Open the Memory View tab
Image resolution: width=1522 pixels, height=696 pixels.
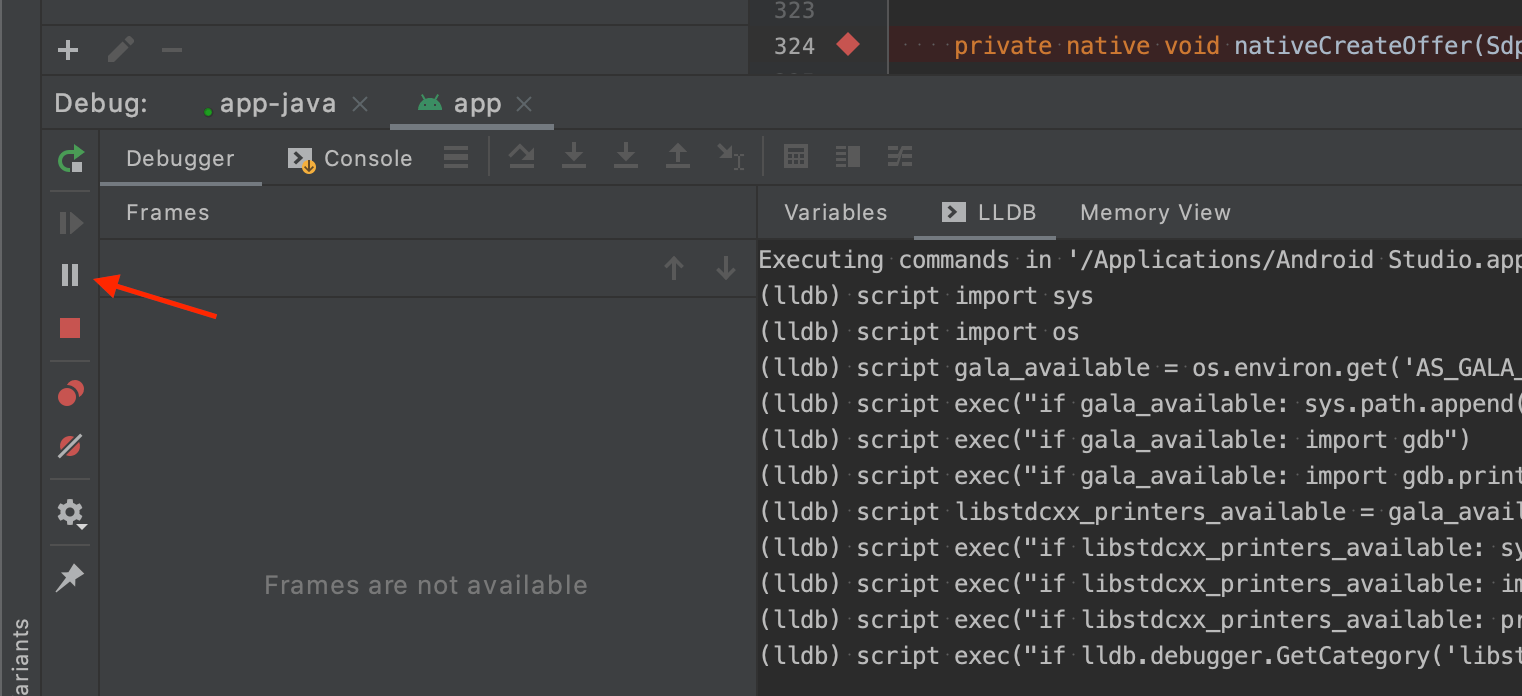[x=1155, y=212]
